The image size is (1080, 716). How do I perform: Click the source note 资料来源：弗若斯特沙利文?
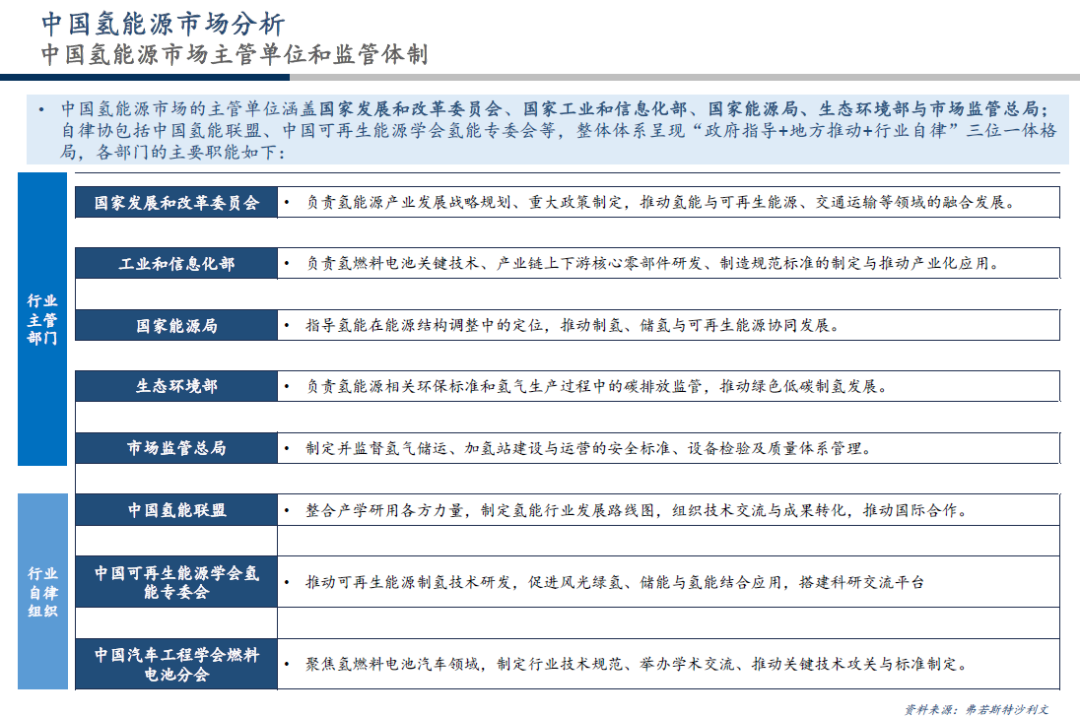(x=977, y=709)
